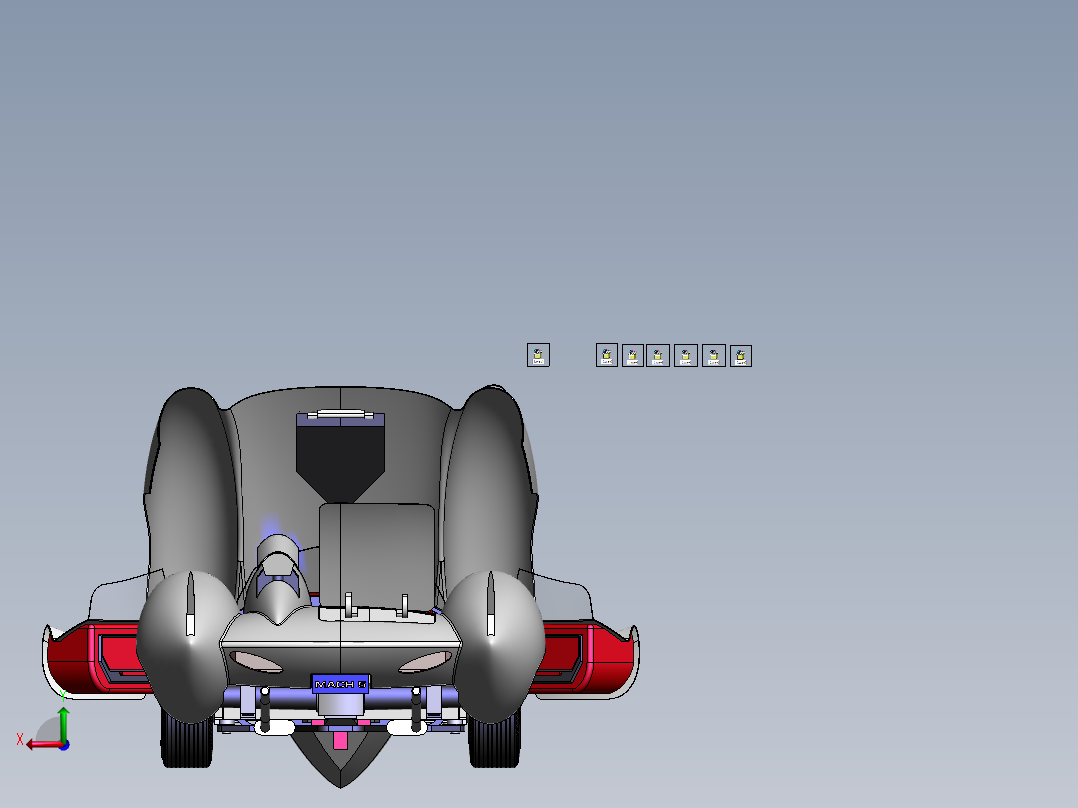Select the right oval headlight opening

(x=426, y=662)
